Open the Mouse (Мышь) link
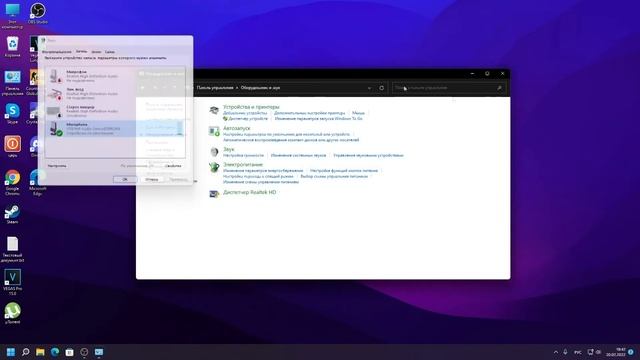The image size is (640, 360). tap(358, 113)
